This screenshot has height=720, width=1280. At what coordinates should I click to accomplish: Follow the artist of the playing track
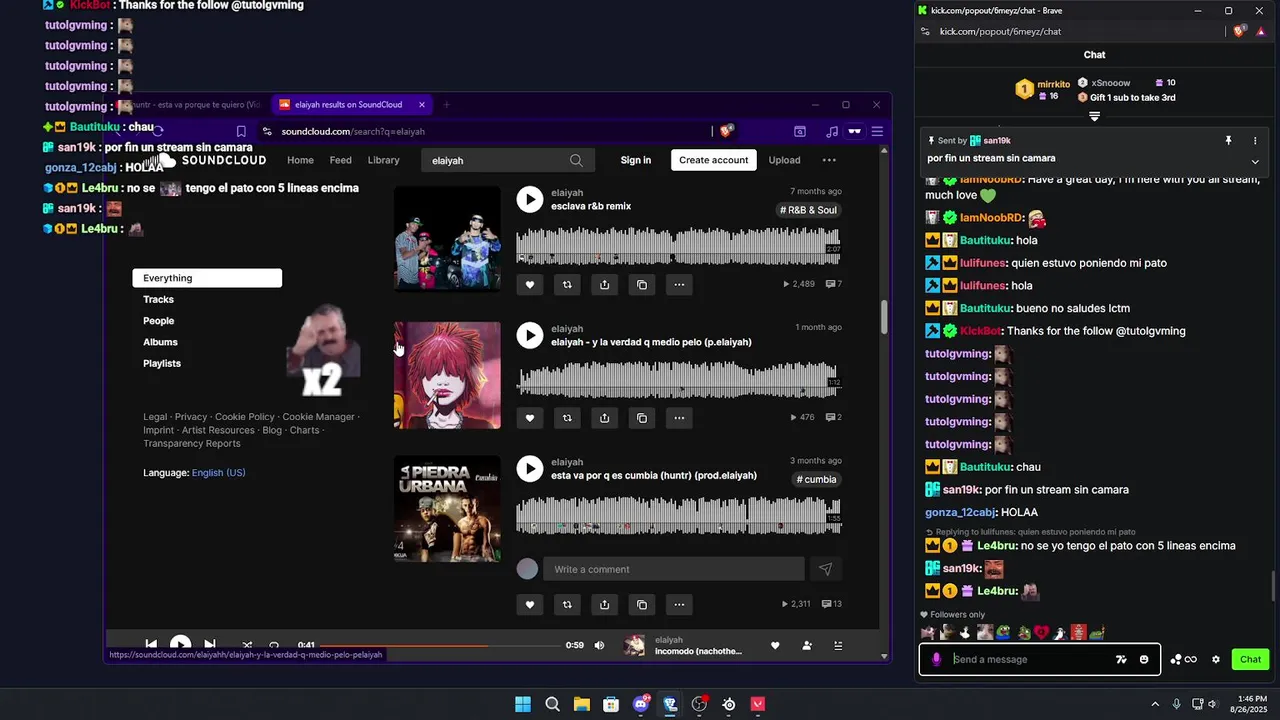807,645
